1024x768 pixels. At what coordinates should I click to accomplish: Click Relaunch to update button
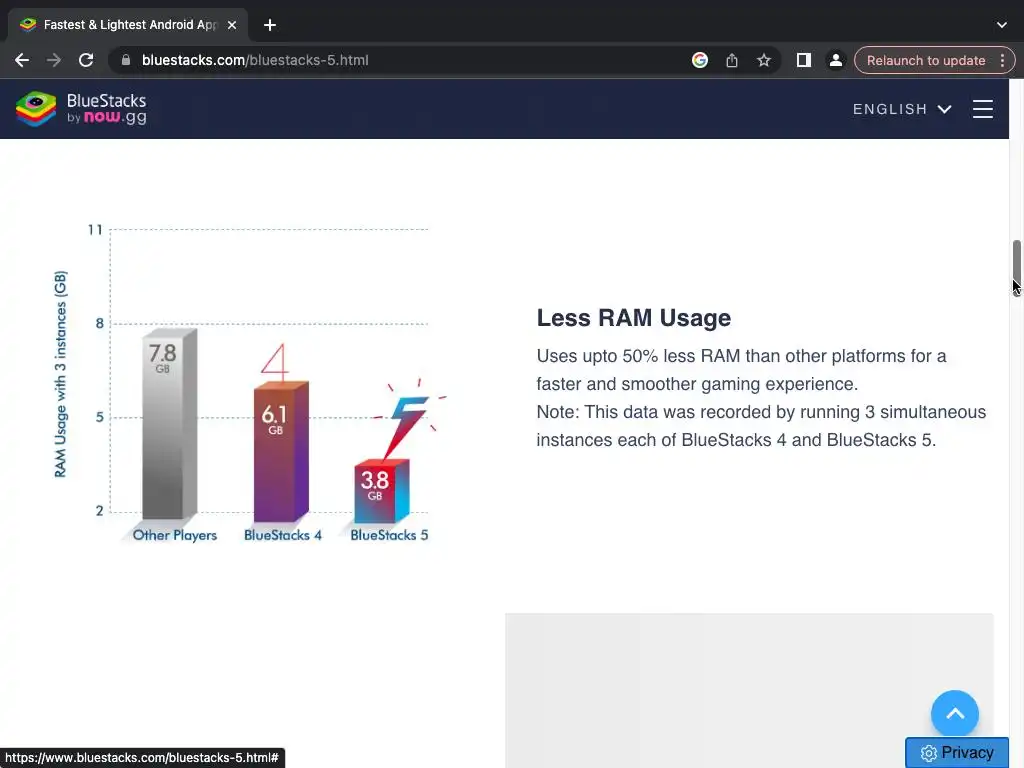925,60
